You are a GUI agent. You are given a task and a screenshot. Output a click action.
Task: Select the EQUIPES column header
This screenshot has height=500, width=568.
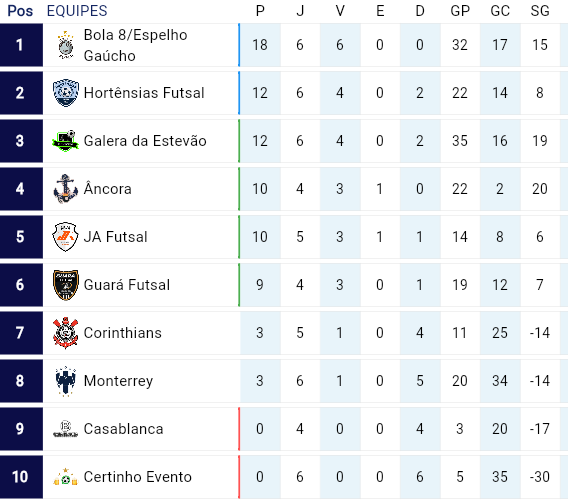click(77, 11)
